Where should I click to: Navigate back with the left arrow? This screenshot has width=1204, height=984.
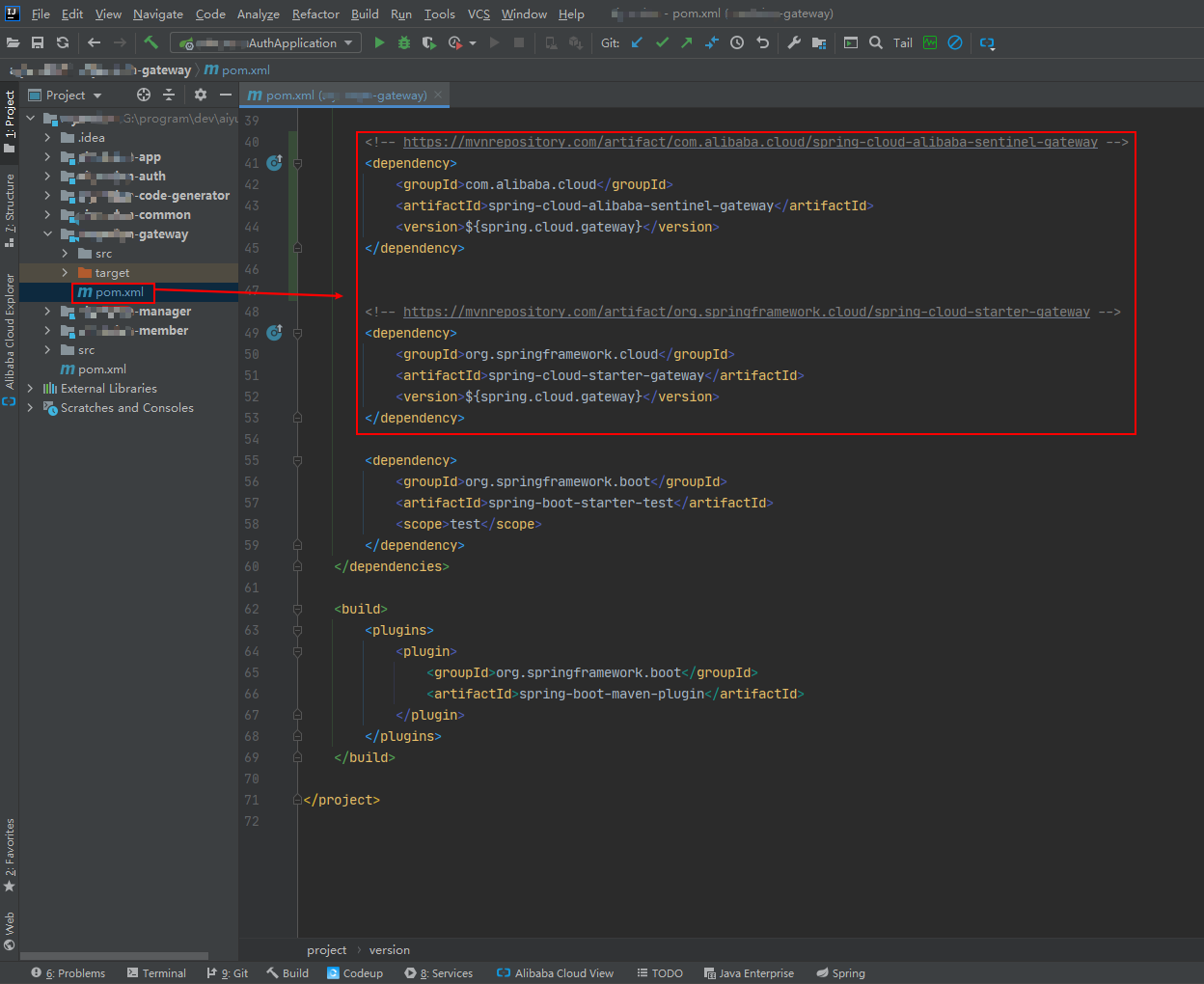coord(94,42)
